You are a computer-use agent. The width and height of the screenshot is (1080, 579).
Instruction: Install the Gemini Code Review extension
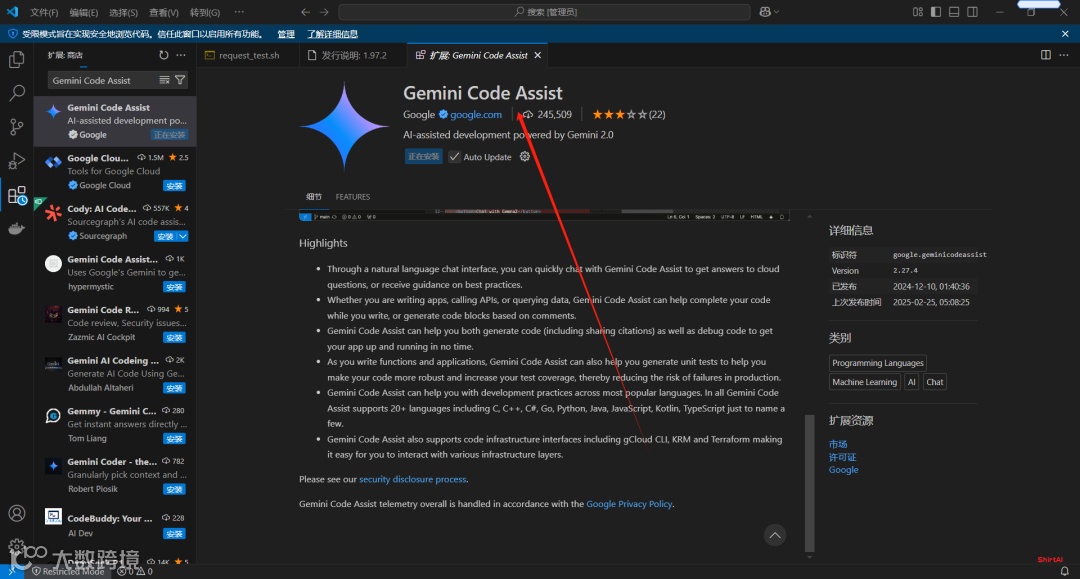tap(174, 337)
